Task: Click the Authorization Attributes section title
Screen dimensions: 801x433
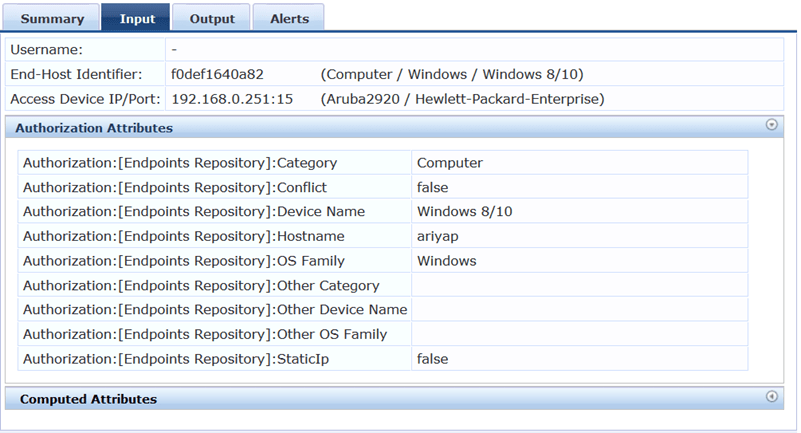Action: pyautogui.click(x=94, y=128)
